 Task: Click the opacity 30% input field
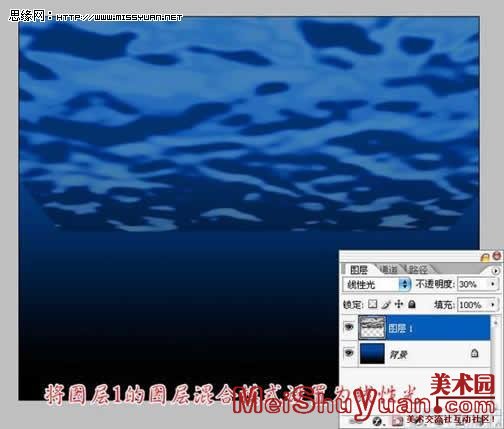tap(473, 284)
